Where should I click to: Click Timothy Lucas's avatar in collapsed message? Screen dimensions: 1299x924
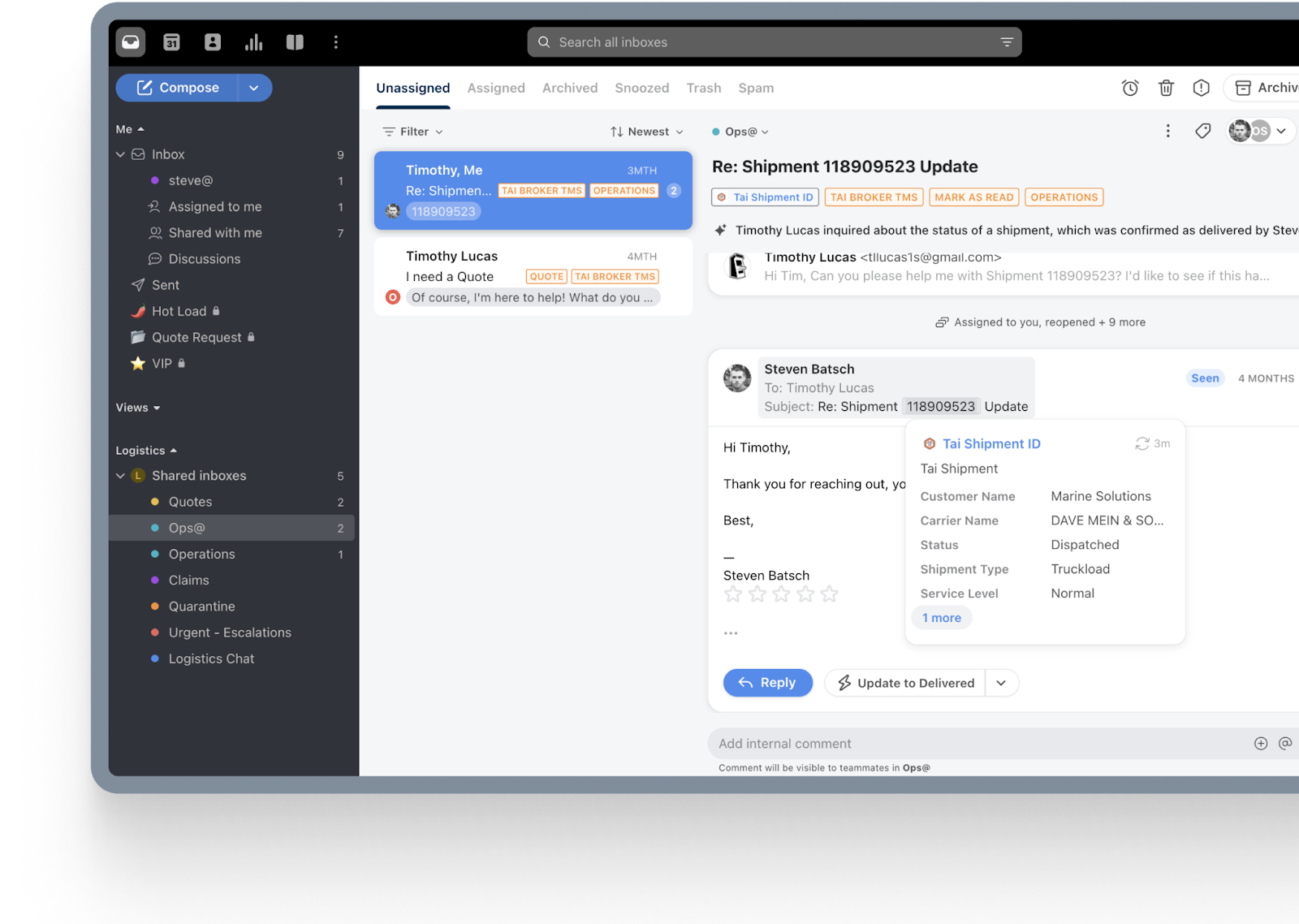tap(737, 266)
